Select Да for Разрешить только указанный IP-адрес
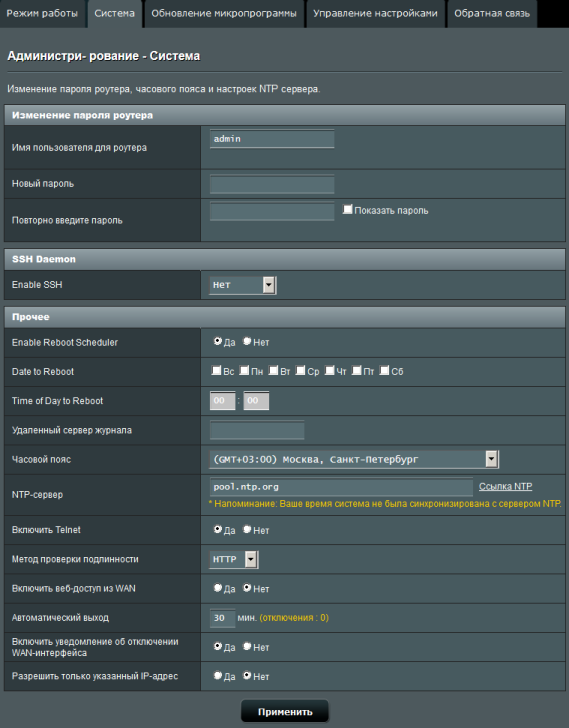 (218, 676)
